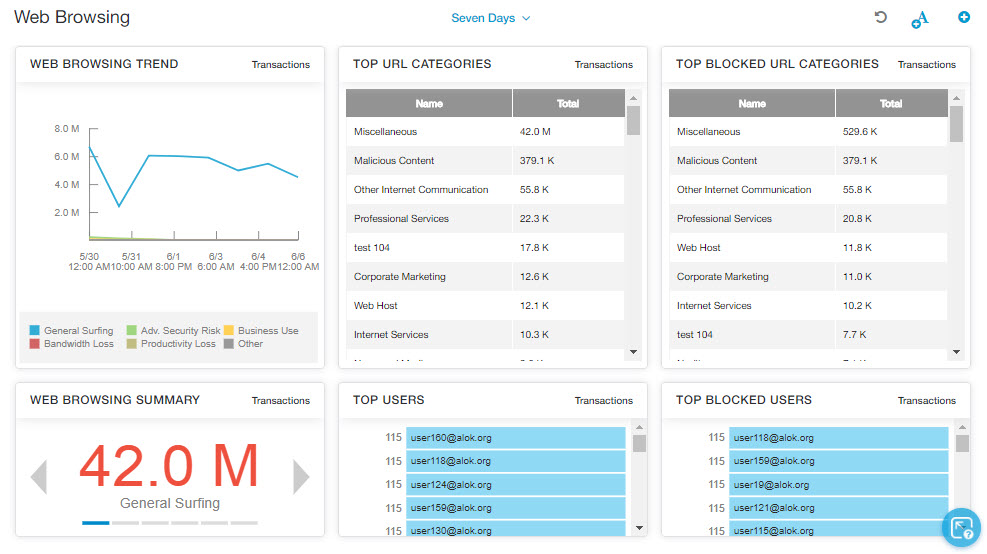Go to previous web browsing summary
The height and width of the screenshot is (554, 987).
click(x=39, y=477)
